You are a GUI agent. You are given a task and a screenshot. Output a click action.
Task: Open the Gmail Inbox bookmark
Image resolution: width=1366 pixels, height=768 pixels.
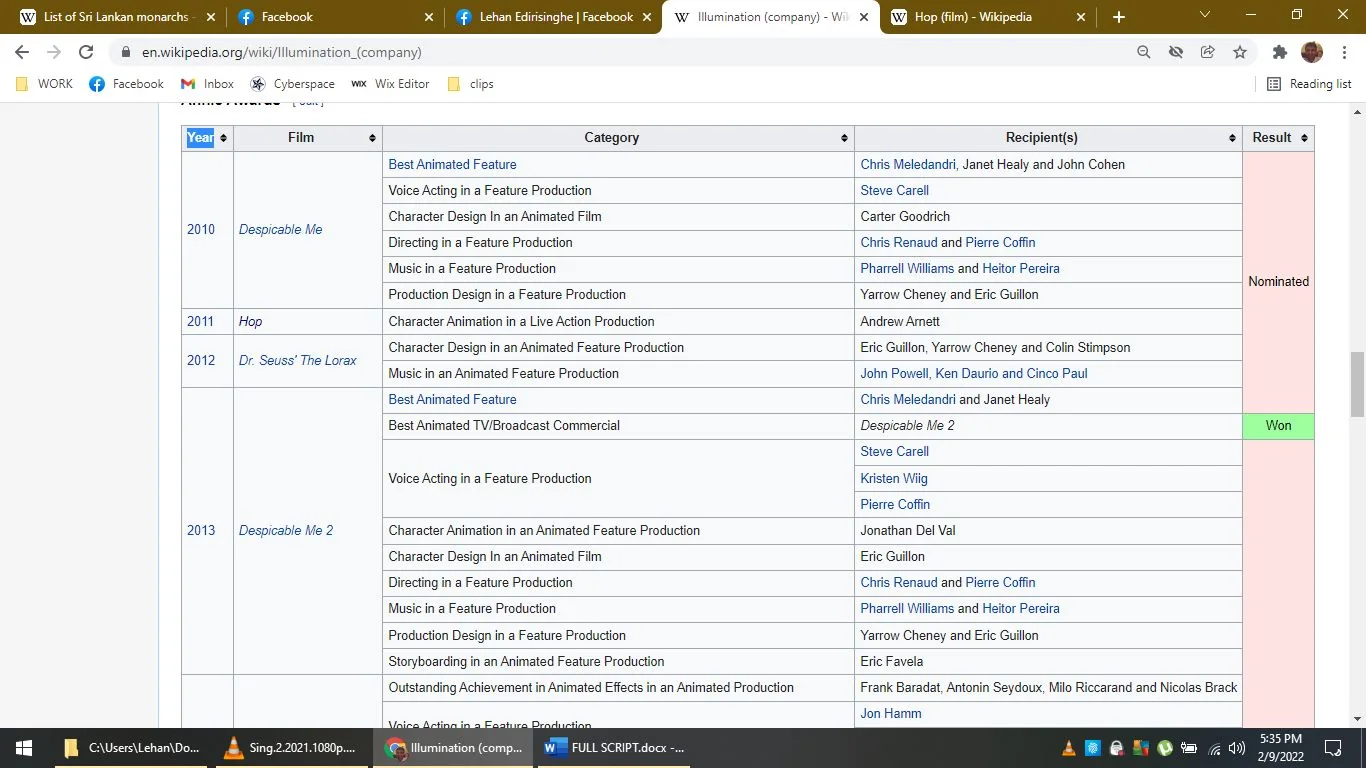pyautogui.click(x=207, y=84)
